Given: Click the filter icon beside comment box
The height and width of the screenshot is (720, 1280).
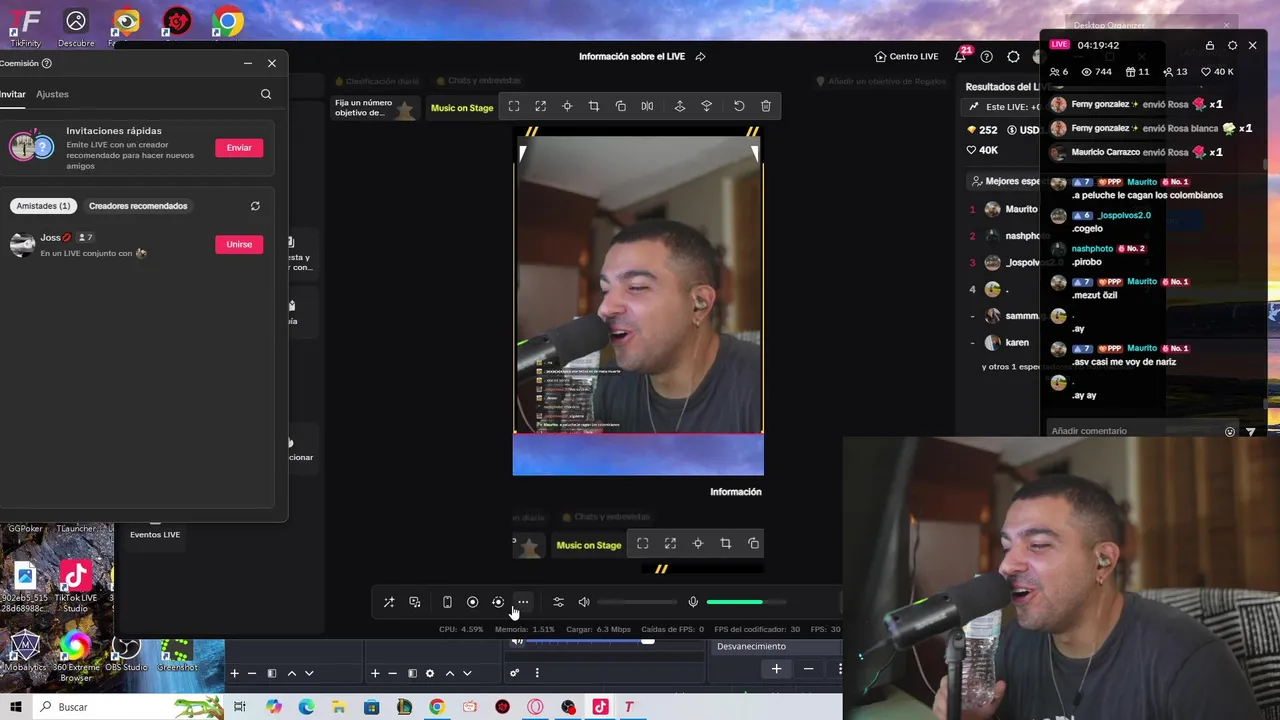Looking at the screenshot, I should coord(1250,432).
